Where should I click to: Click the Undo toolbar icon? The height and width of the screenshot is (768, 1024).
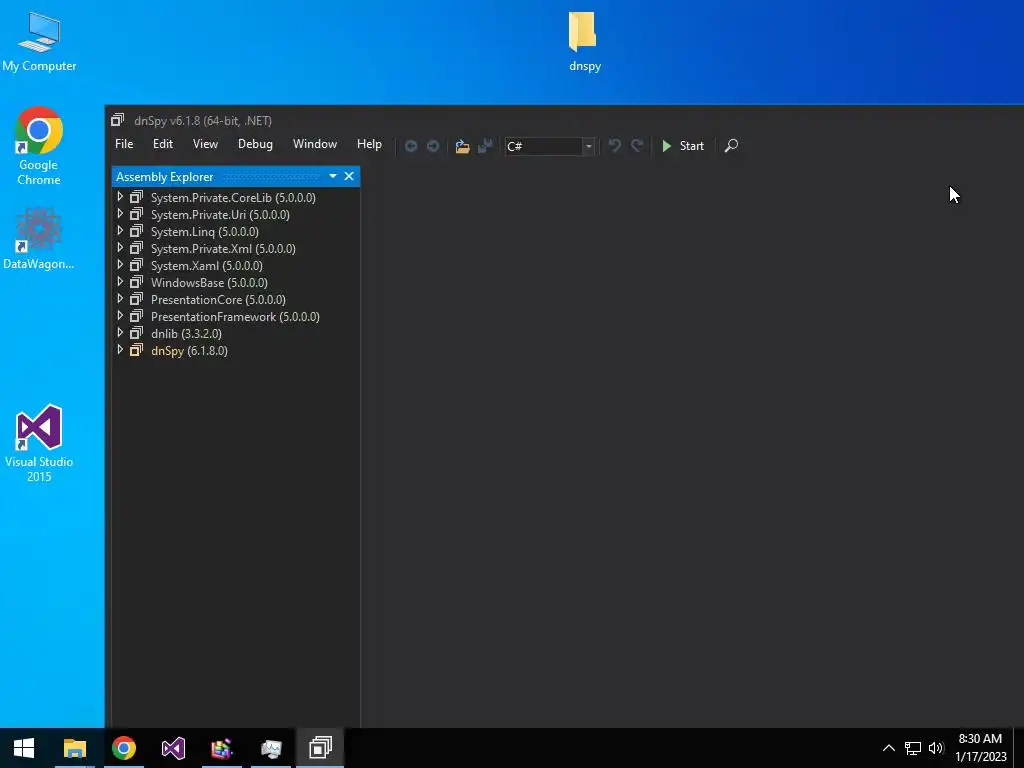point(615,146)
